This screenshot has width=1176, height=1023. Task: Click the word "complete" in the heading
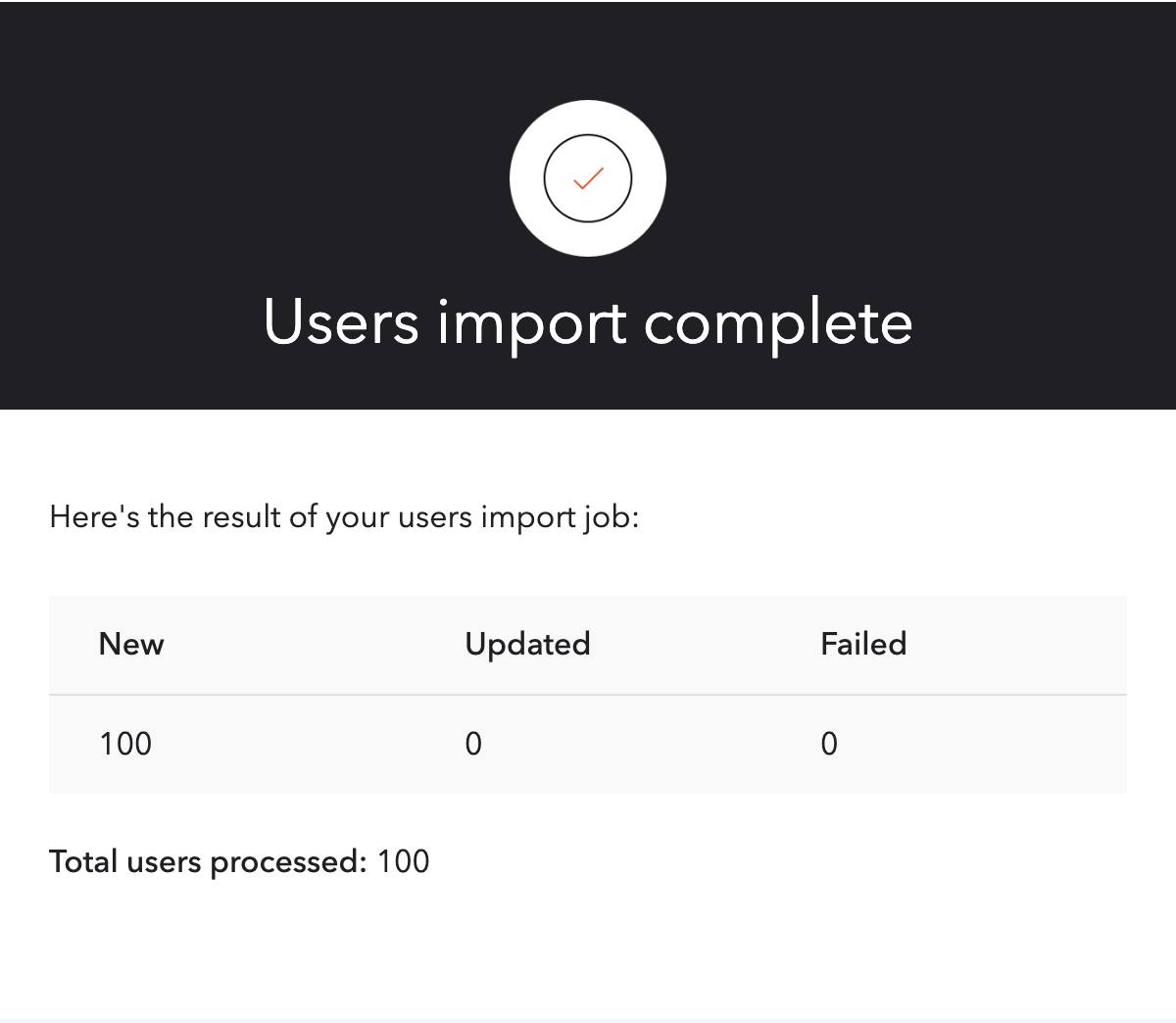(x=778, y=325)
